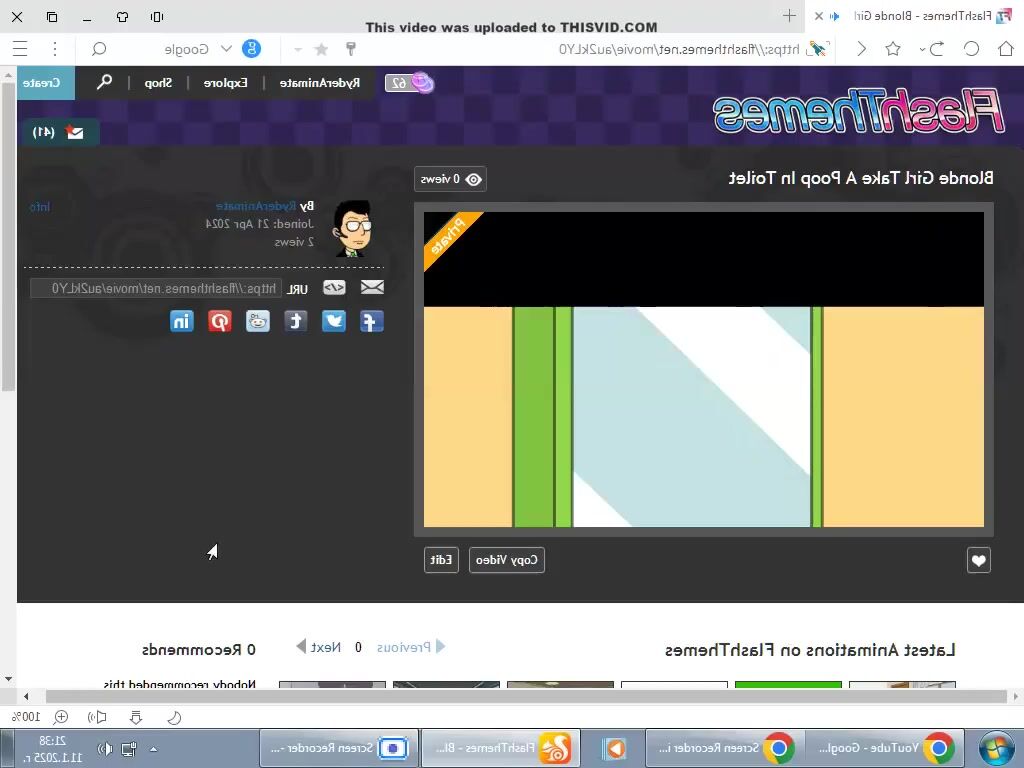Reload the page with refresh icon
Viewport: 1024px width, 768px height.
pos(971,49)
